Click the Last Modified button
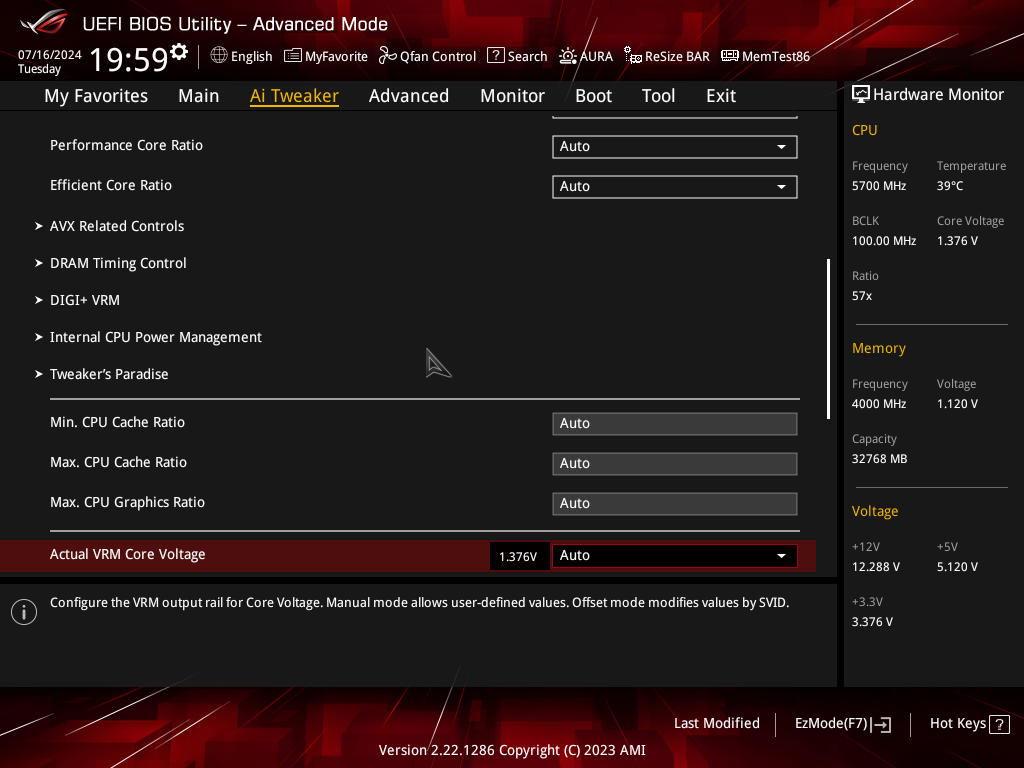 click(716, 724)
